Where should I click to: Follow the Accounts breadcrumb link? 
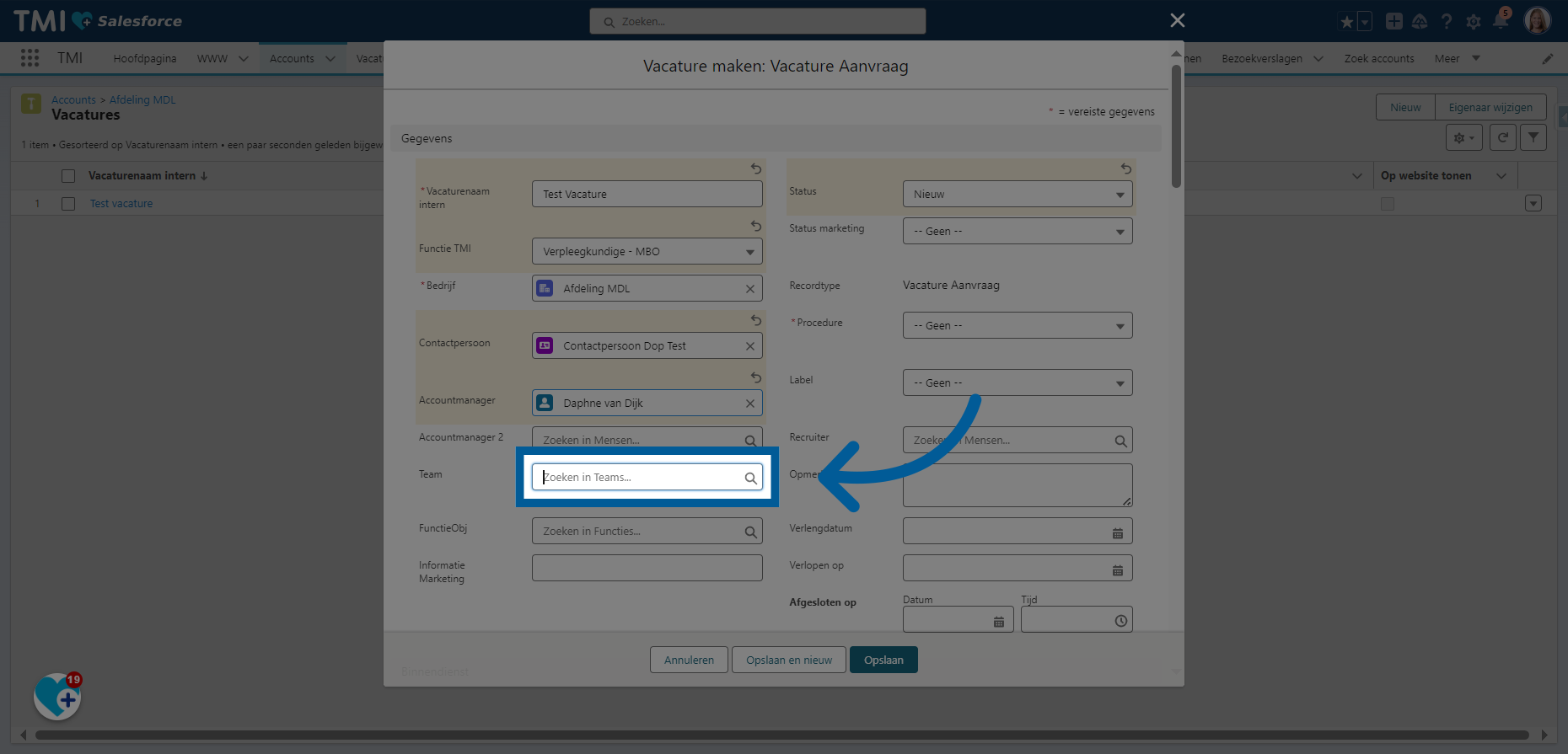(73, 100)
